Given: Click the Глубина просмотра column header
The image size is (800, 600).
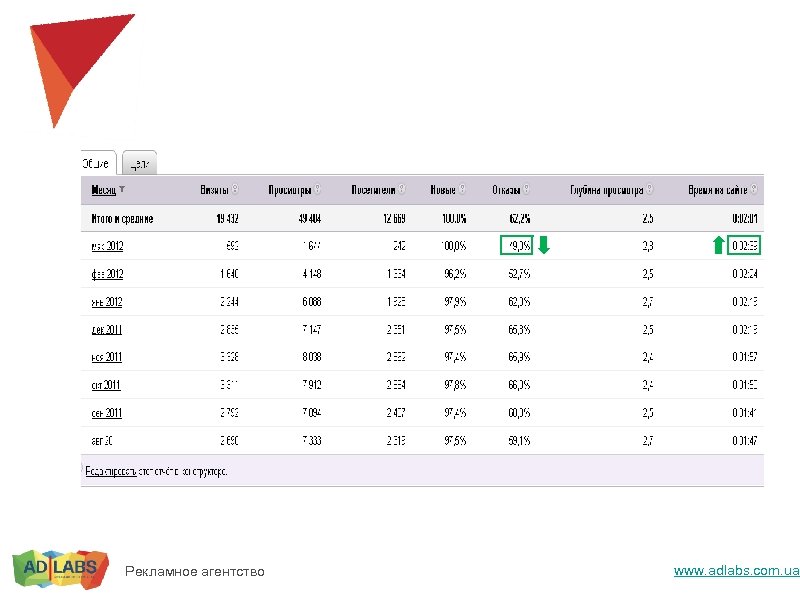Looking at the screenshot, I should [x=607, y=190].
